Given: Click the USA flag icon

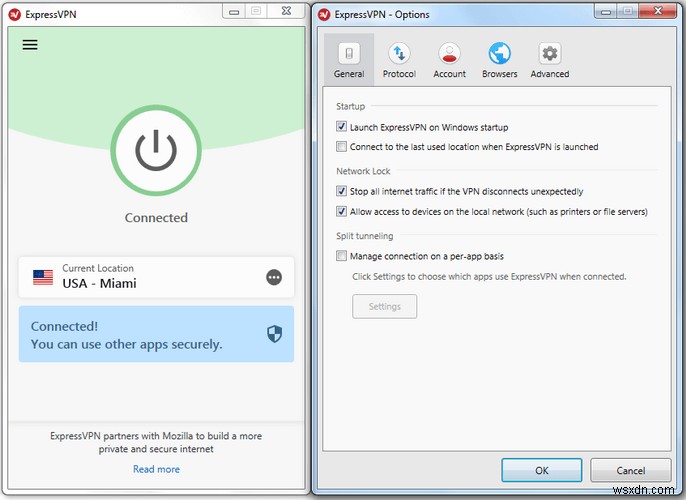Looking at the screenshot, I should (x=43, y=277).
